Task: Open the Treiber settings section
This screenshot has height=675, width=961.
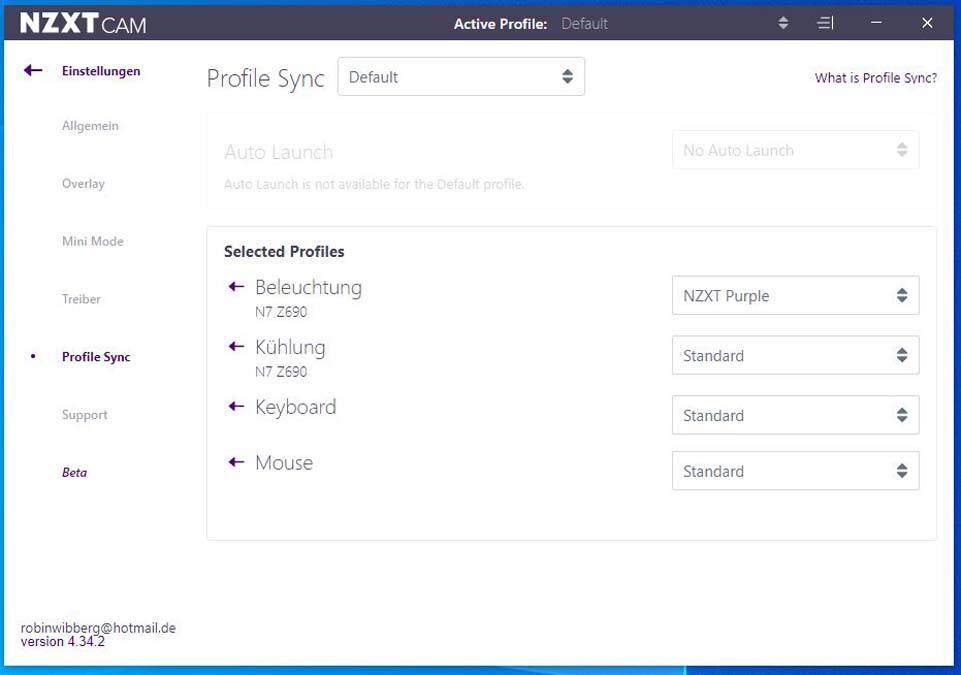Action: click(81, 299)
